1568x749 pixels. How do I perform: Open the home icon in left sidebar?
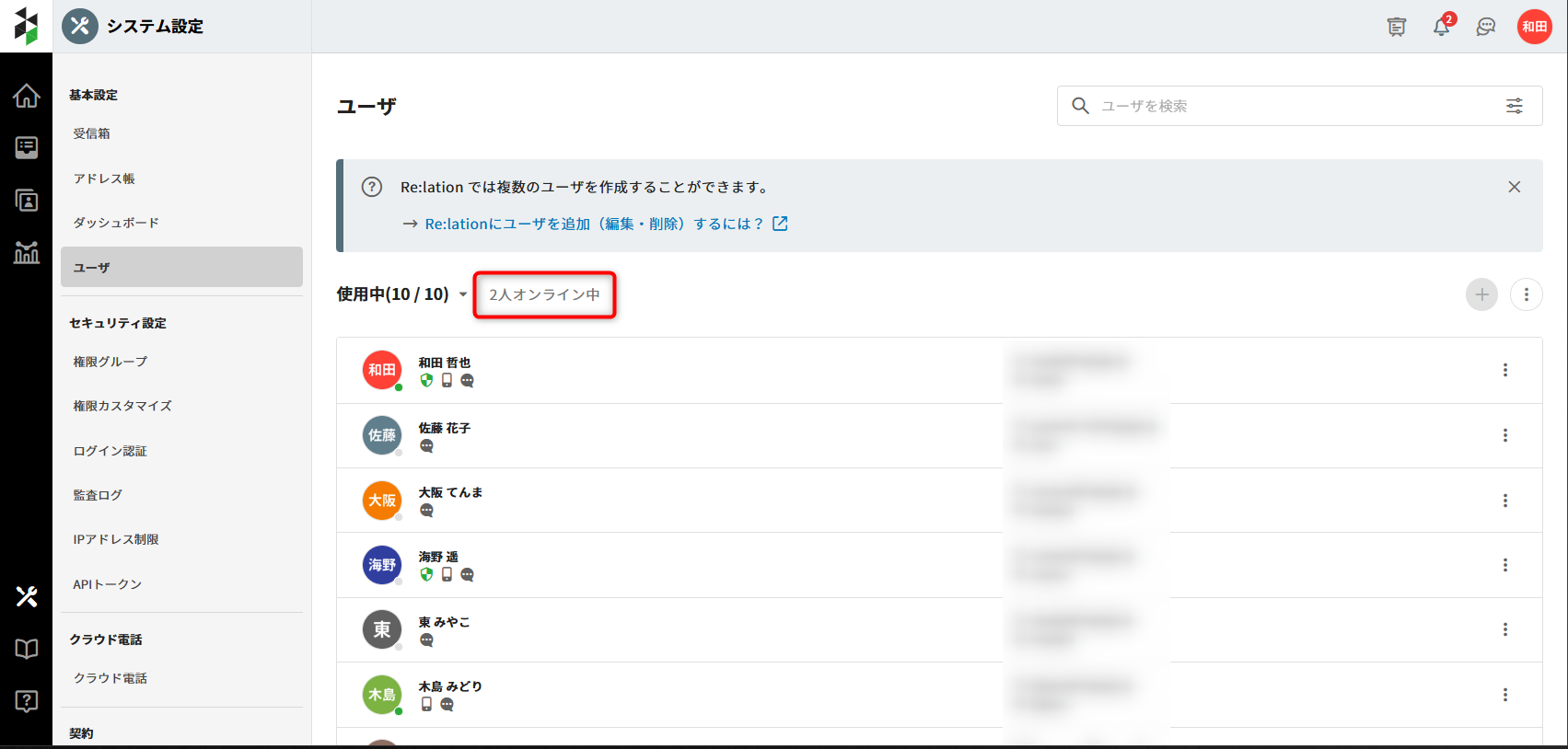[26, 96]
